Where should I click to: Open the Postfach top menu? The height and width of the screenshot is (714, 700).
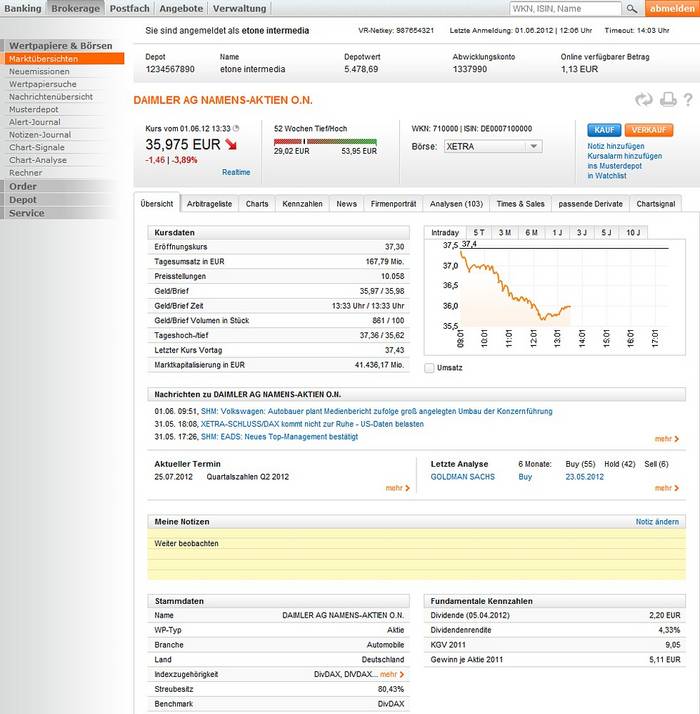[x=129, y=8]
